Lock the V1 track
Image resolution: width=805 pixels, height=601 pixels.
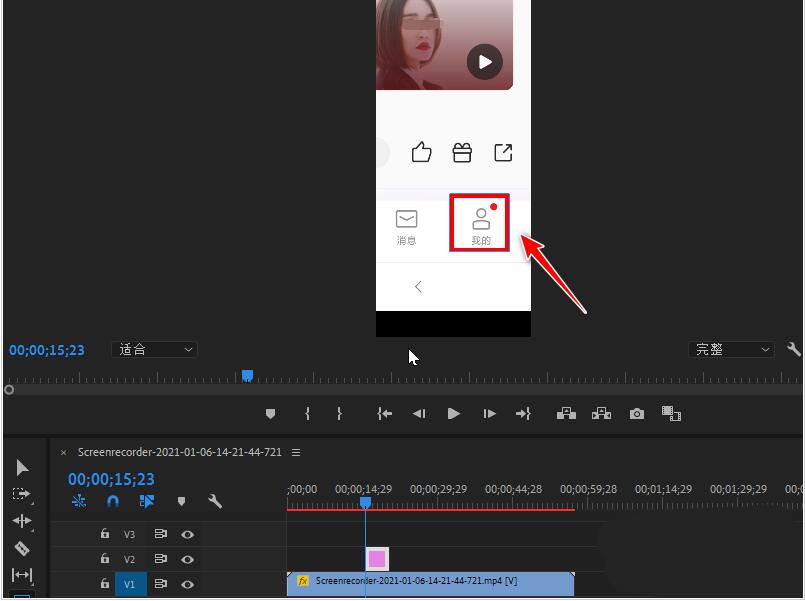pos(105,585)
